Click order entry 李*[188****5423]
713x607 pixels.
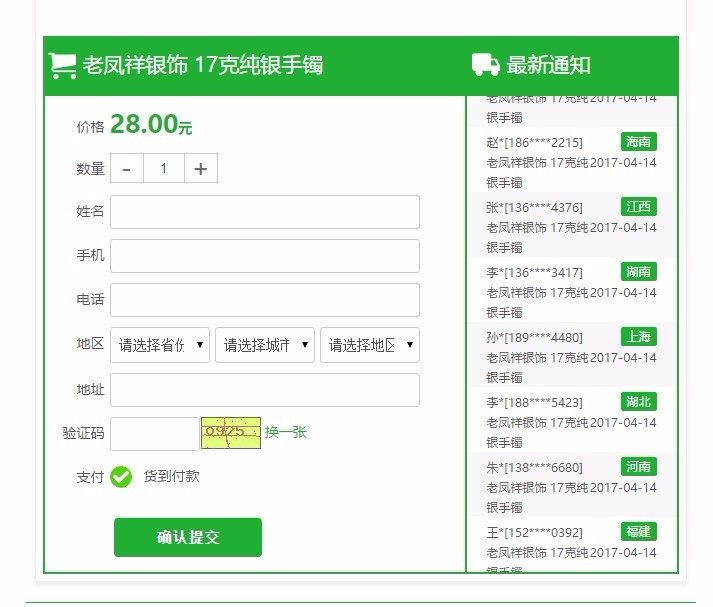[x=534, y=403]
